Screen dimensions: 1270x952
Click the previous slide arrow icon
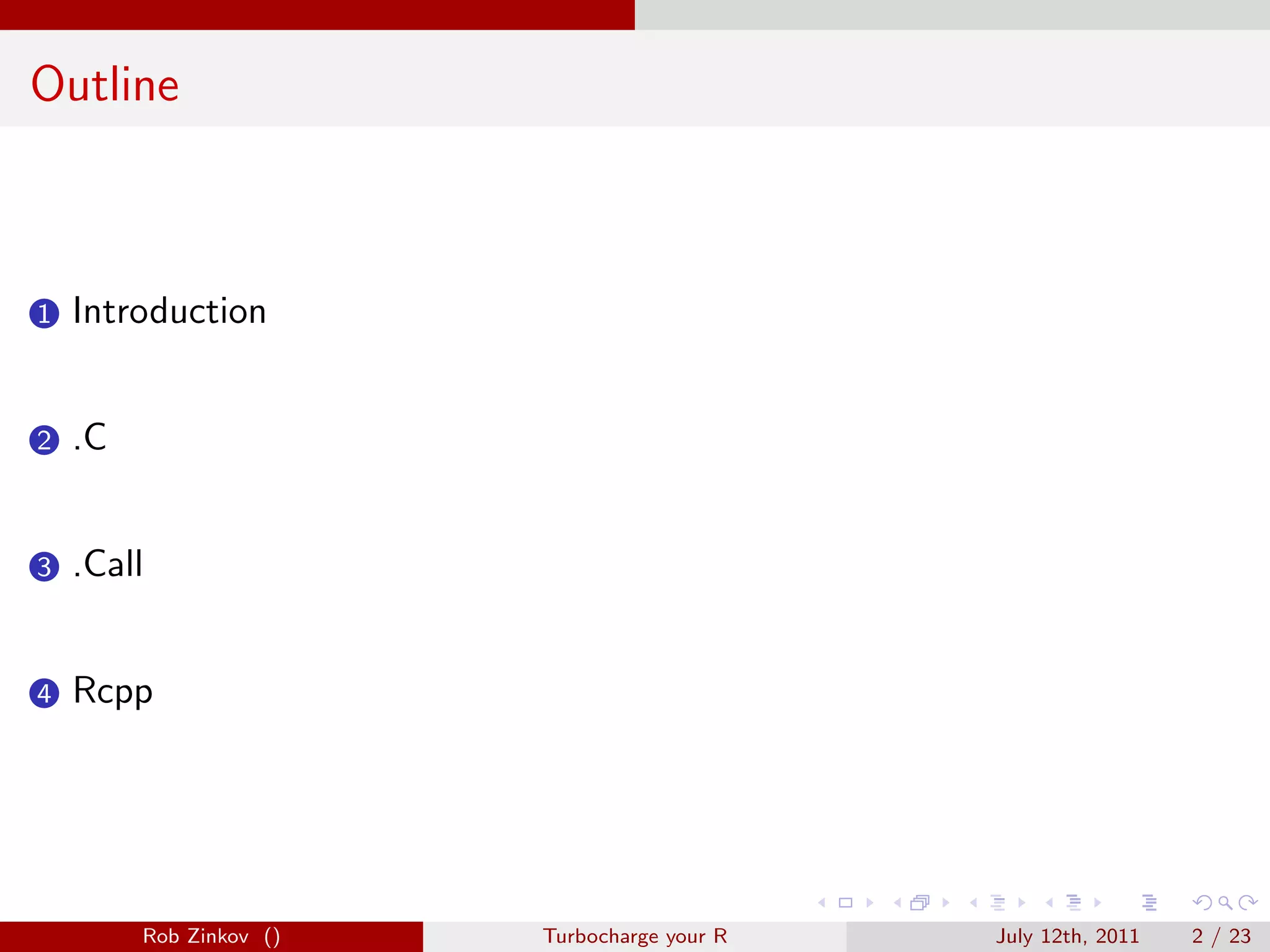[x=822, y=903]
